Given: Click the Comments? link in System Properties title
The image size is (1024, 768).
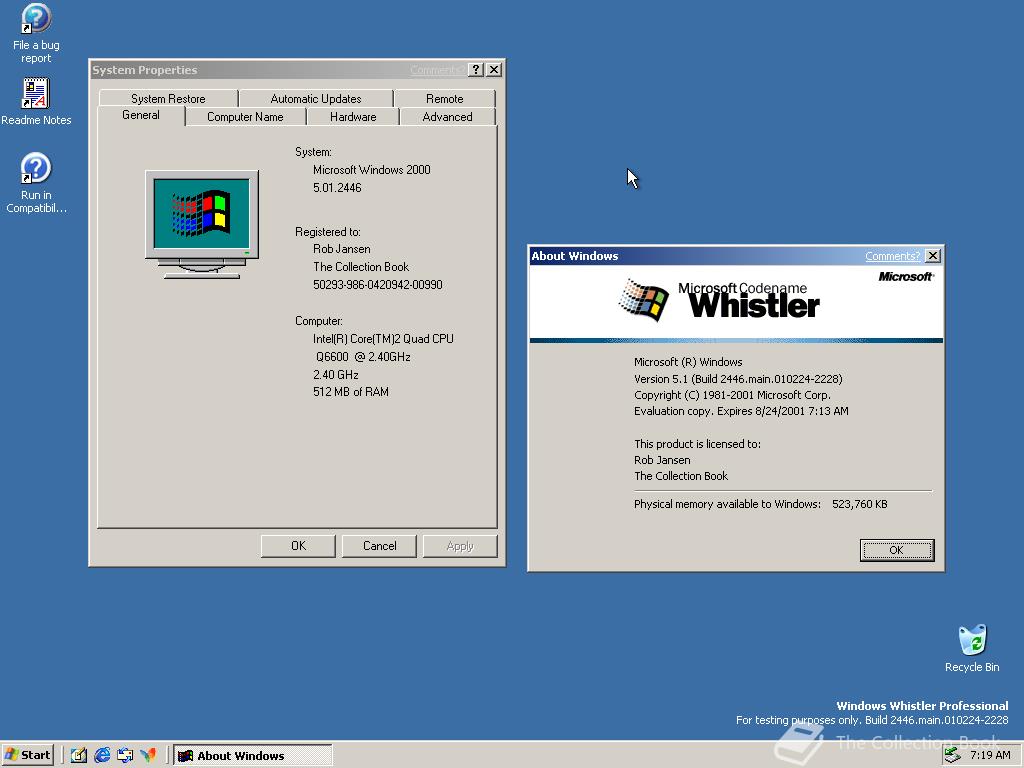Looking at the screenshot, I should [x=437, y=70].
